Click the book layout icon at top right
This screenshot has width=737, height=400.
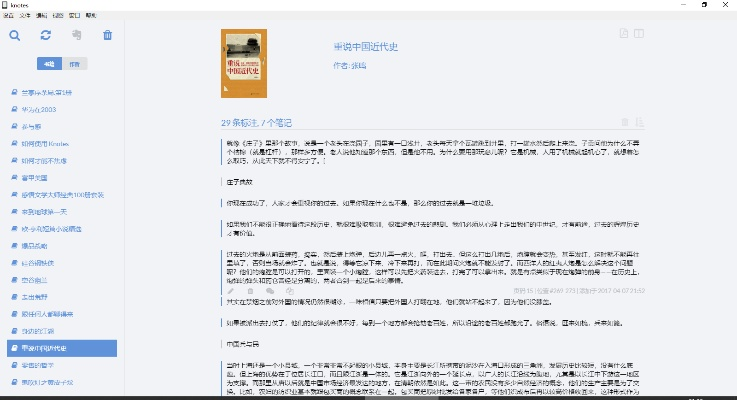pos(640,35)
